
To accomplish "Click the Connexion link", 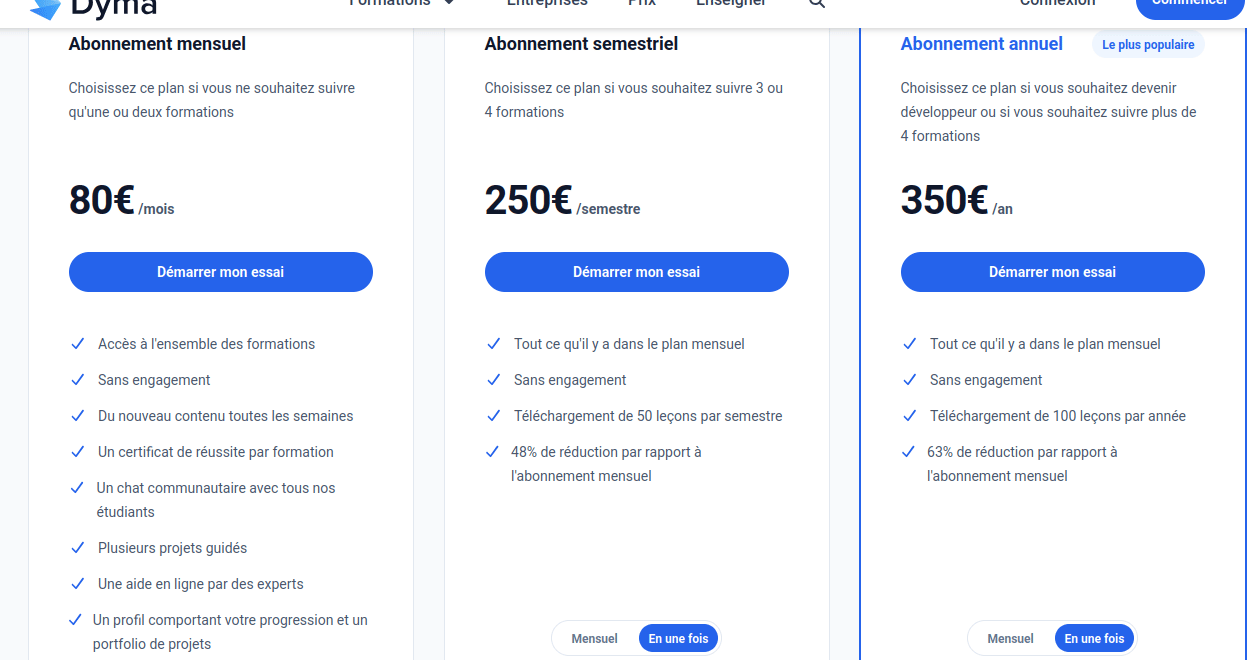I will (1057, 3).
